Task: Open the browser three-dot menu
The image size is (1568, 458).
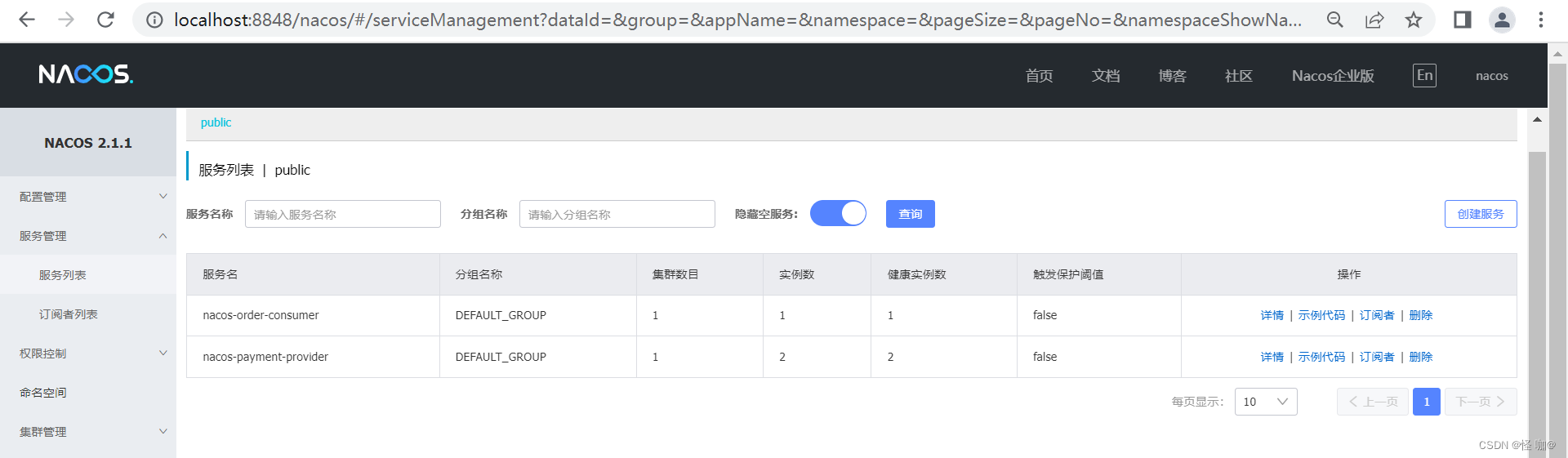Action: click(1541, 20)
